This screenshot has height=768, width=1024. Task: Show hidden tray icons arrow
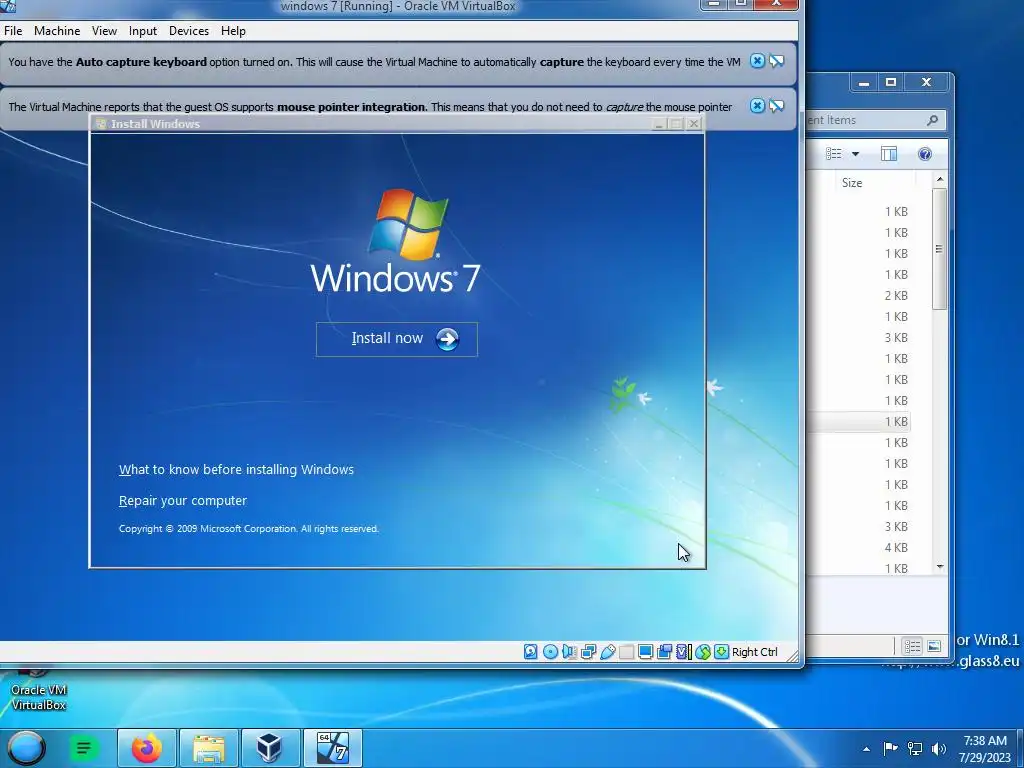click(866, 749)
